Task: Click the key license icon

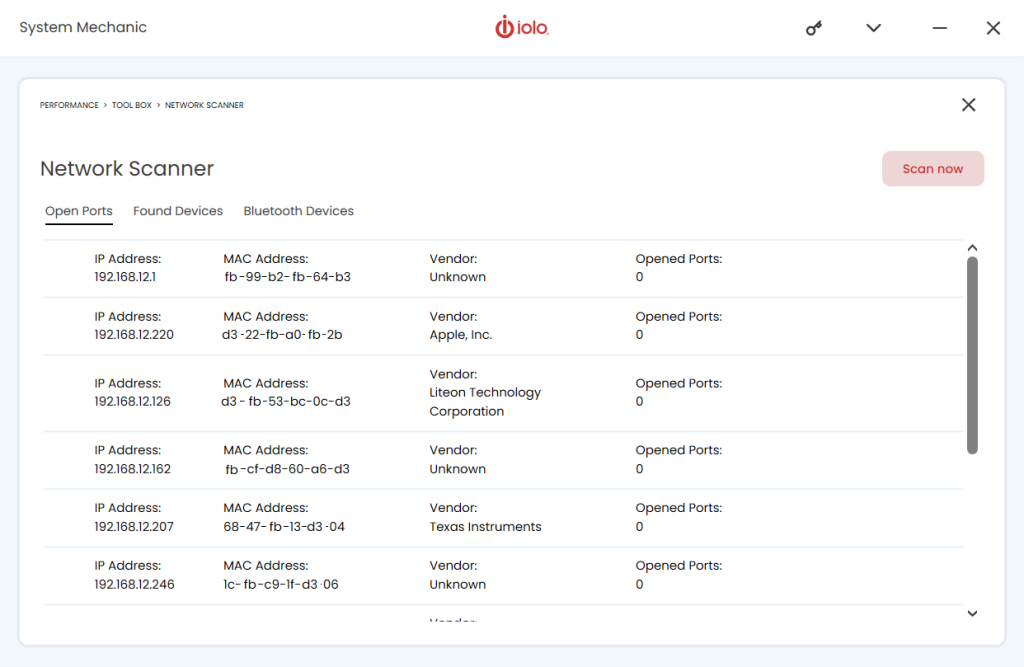Action: 814,29
